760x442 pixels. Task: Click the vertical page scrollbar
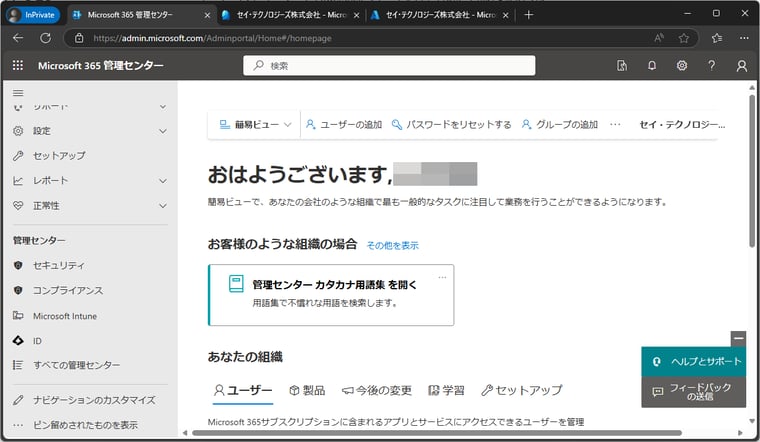coord(752,170)
